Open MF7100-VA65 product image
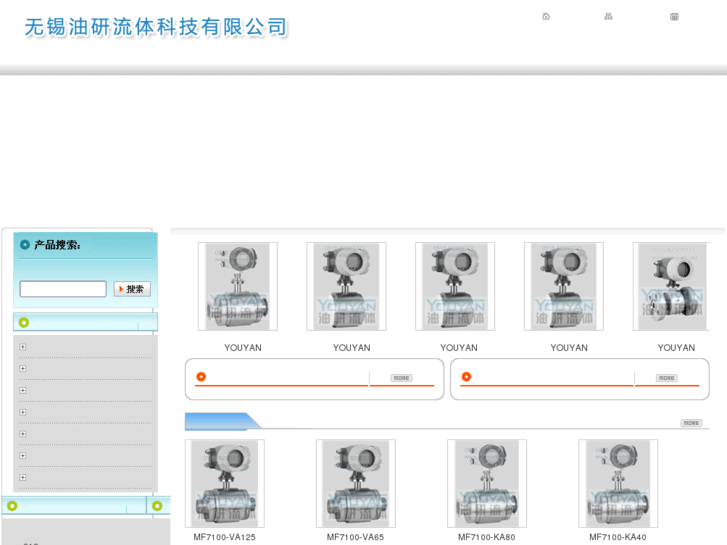This screenshot has height=545, width=727. click(356, 483)
